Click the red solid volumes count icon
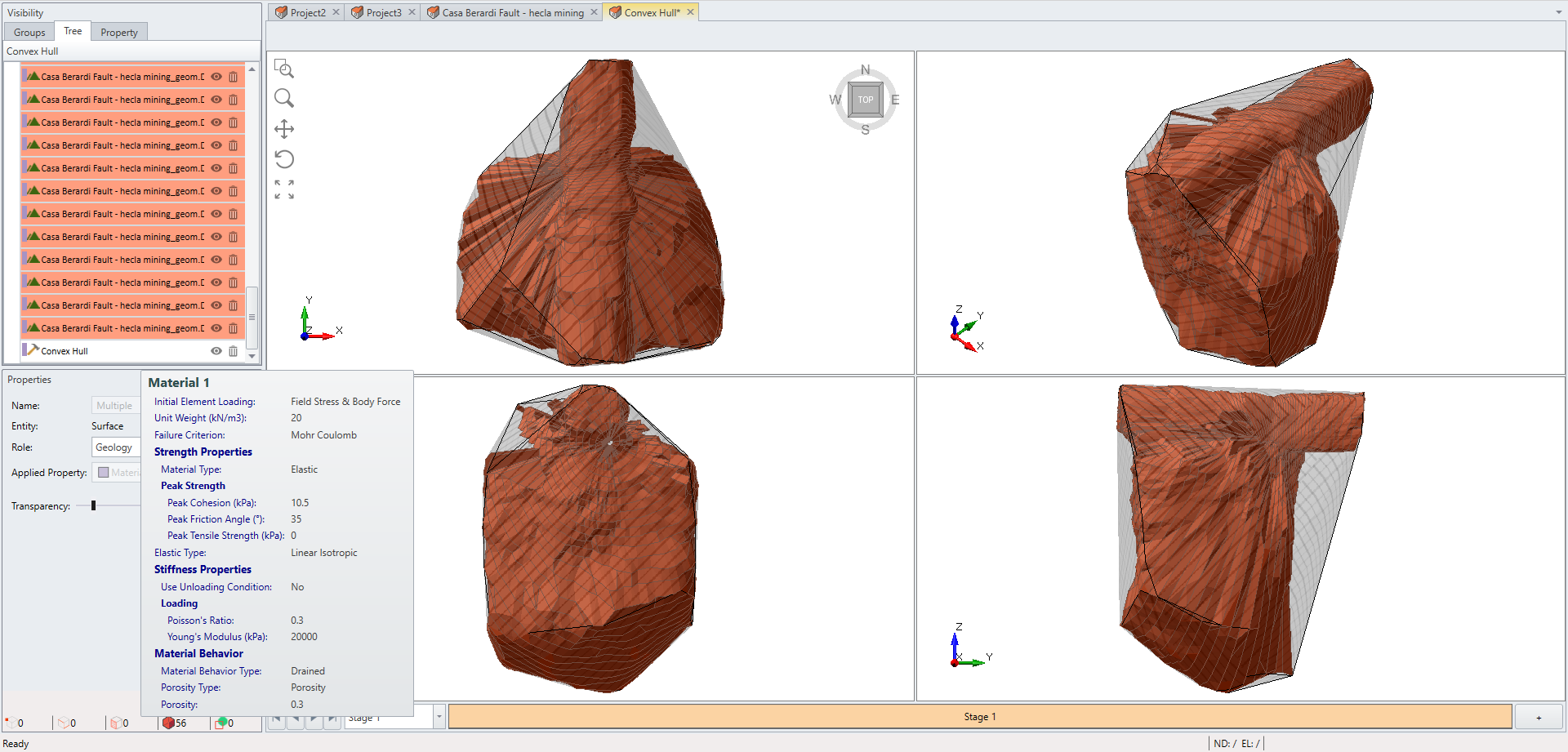 click(168, 723)
